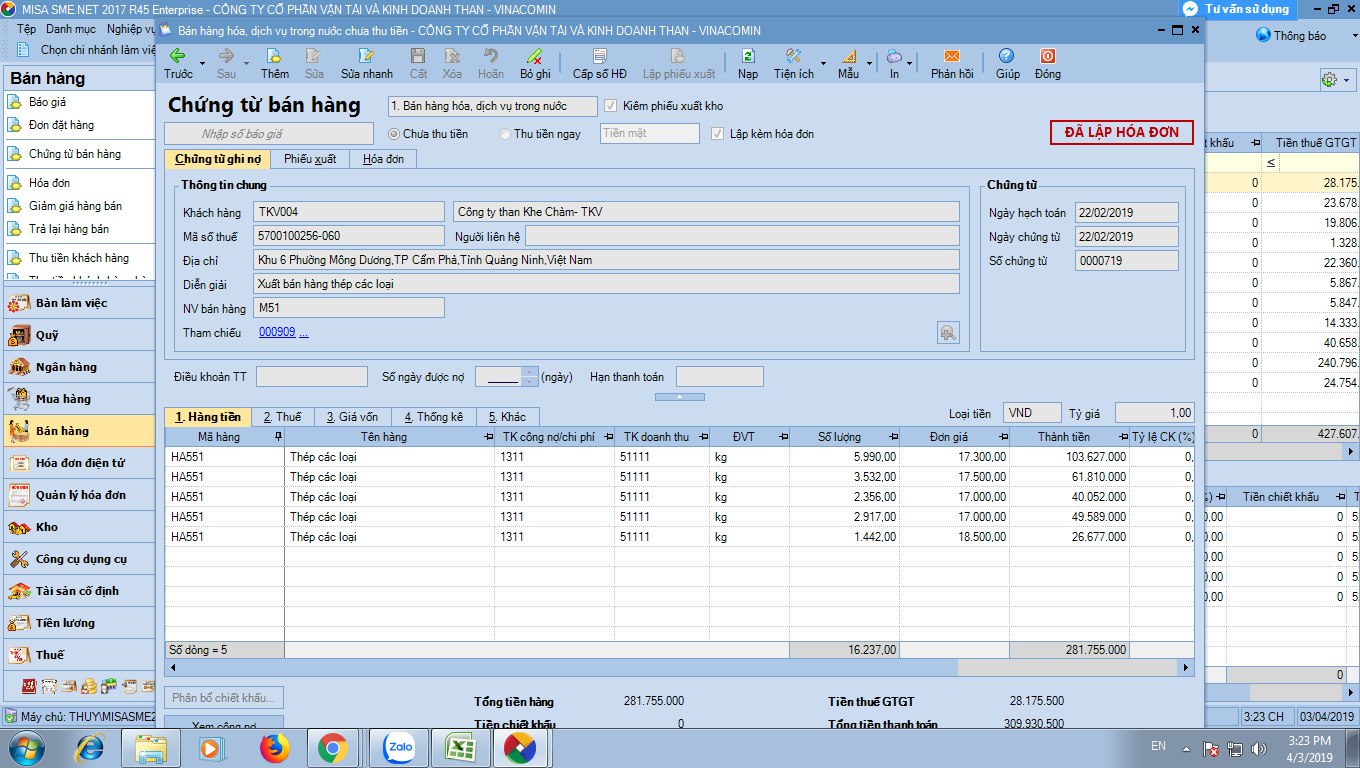
Task: Collapse the header panel with arrow toggle
Action: (x=678, y=397)
